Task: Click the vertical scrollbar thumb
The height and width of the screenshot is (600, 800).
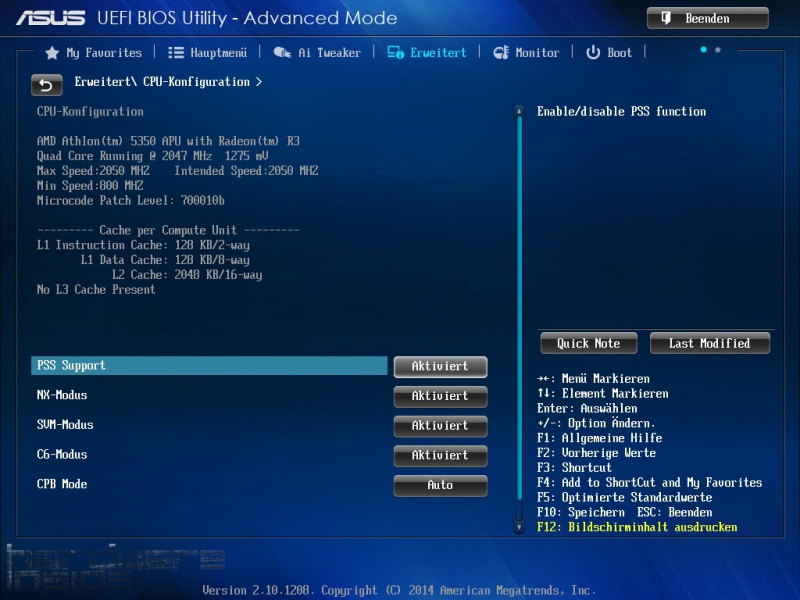Action: coord(519,309)
